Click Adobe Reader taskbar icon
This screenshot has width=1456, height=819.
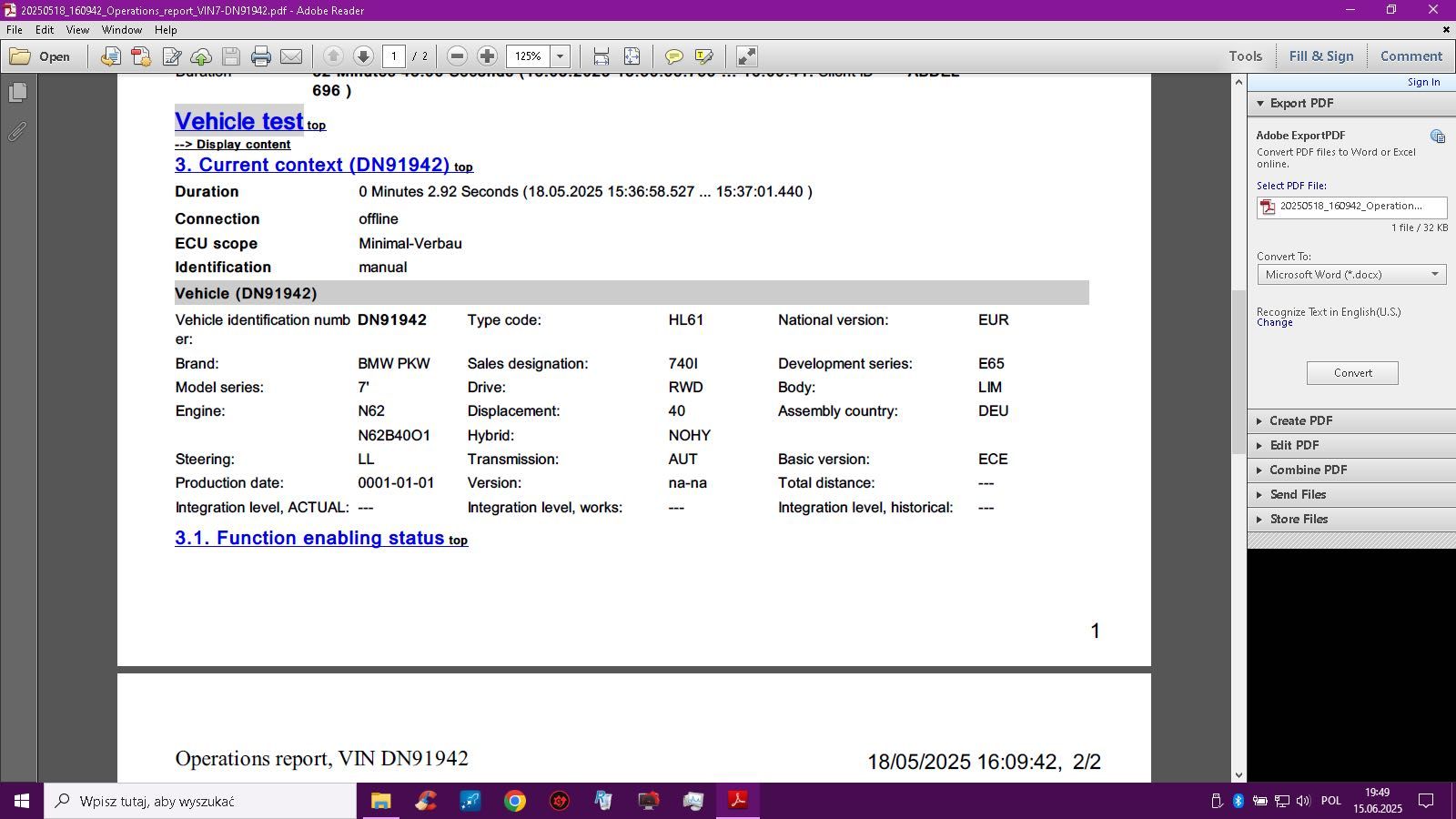(738, 801)
